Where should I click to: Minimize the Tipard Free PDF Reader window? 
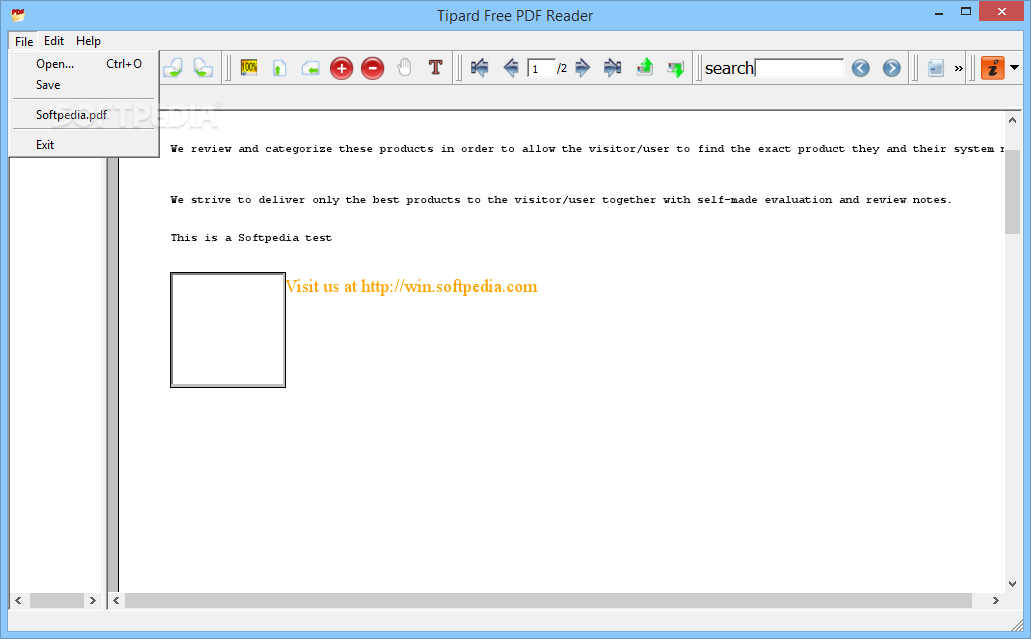coord(939,12)
